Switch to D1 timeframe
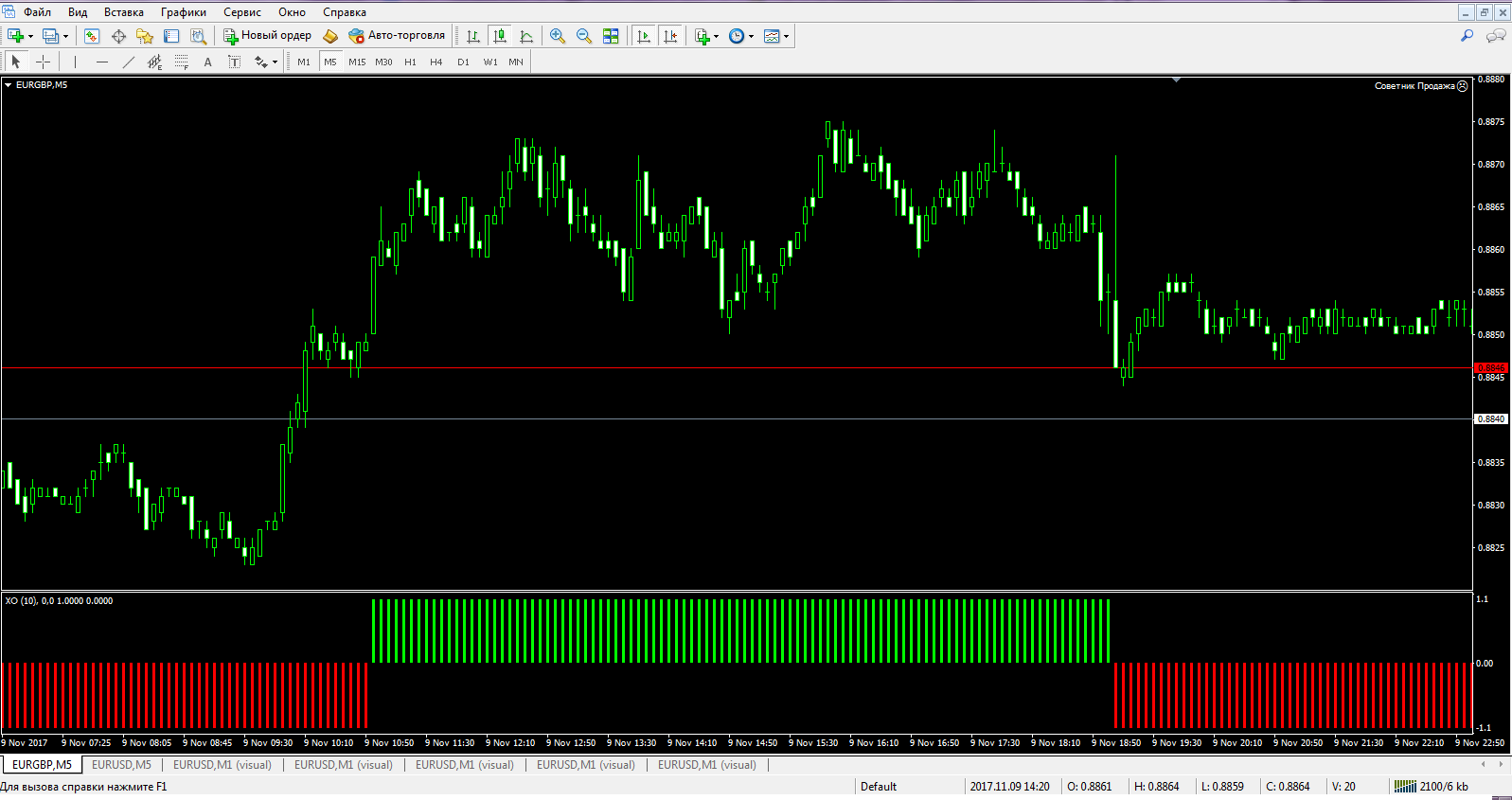This screenshot has height=800, width=1512. point(463,62)
